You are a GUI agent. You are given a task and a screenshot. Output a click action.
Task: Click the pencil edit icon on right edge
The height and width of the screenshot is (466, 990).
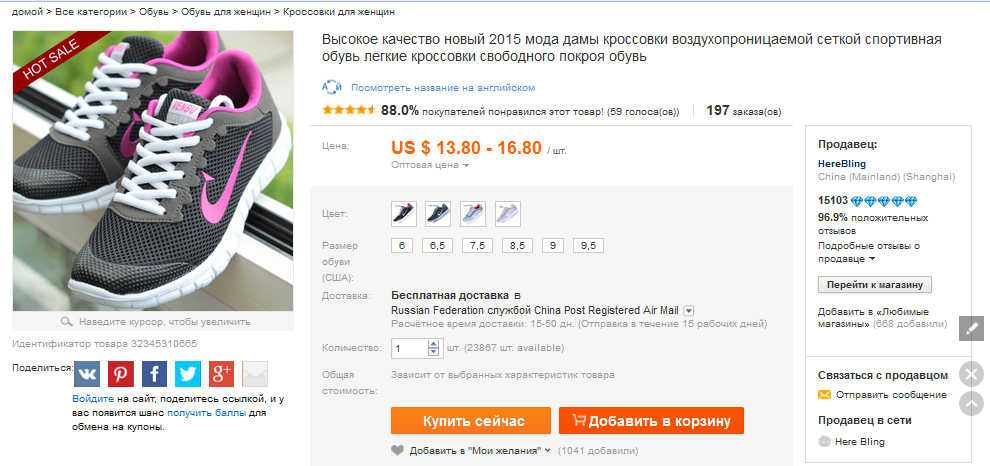click(971, 328)
